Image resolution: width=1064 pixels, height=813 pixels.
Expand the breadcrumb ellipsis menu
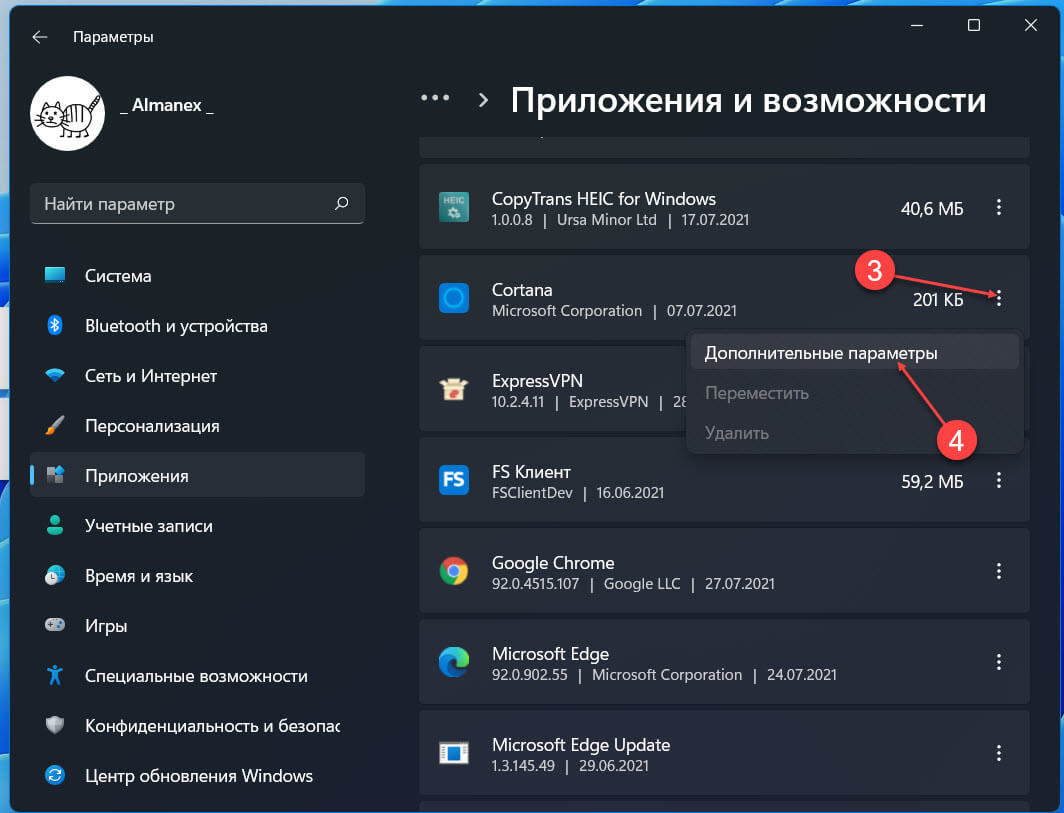[435, 98]
